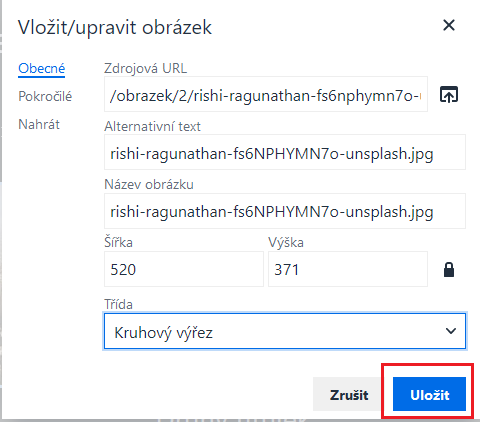The image size is (480, 422).
Task: Focus the Zdrojová URL input field
Action: point(266,94)
